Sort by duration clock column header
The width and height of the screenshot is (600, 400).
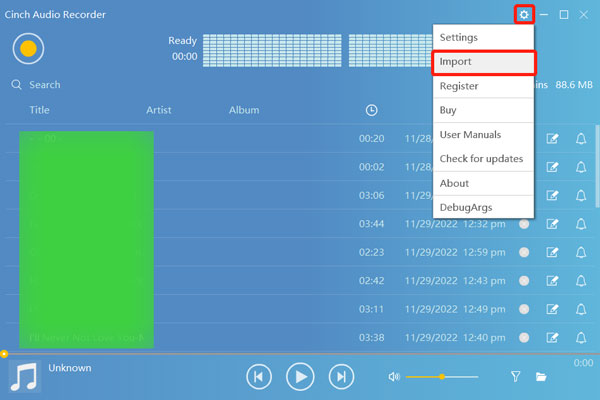point(371,110)
